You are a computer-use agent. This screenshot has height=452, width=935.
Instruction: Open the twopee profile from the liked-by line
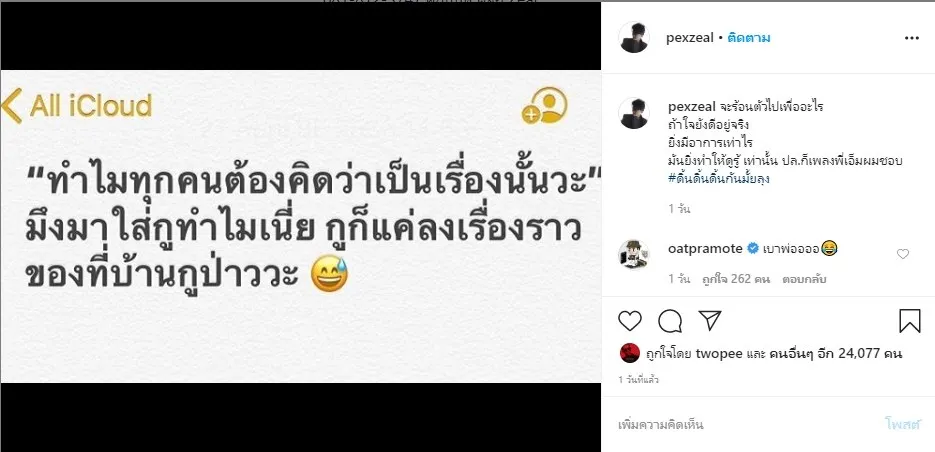[x=718, y=354]
